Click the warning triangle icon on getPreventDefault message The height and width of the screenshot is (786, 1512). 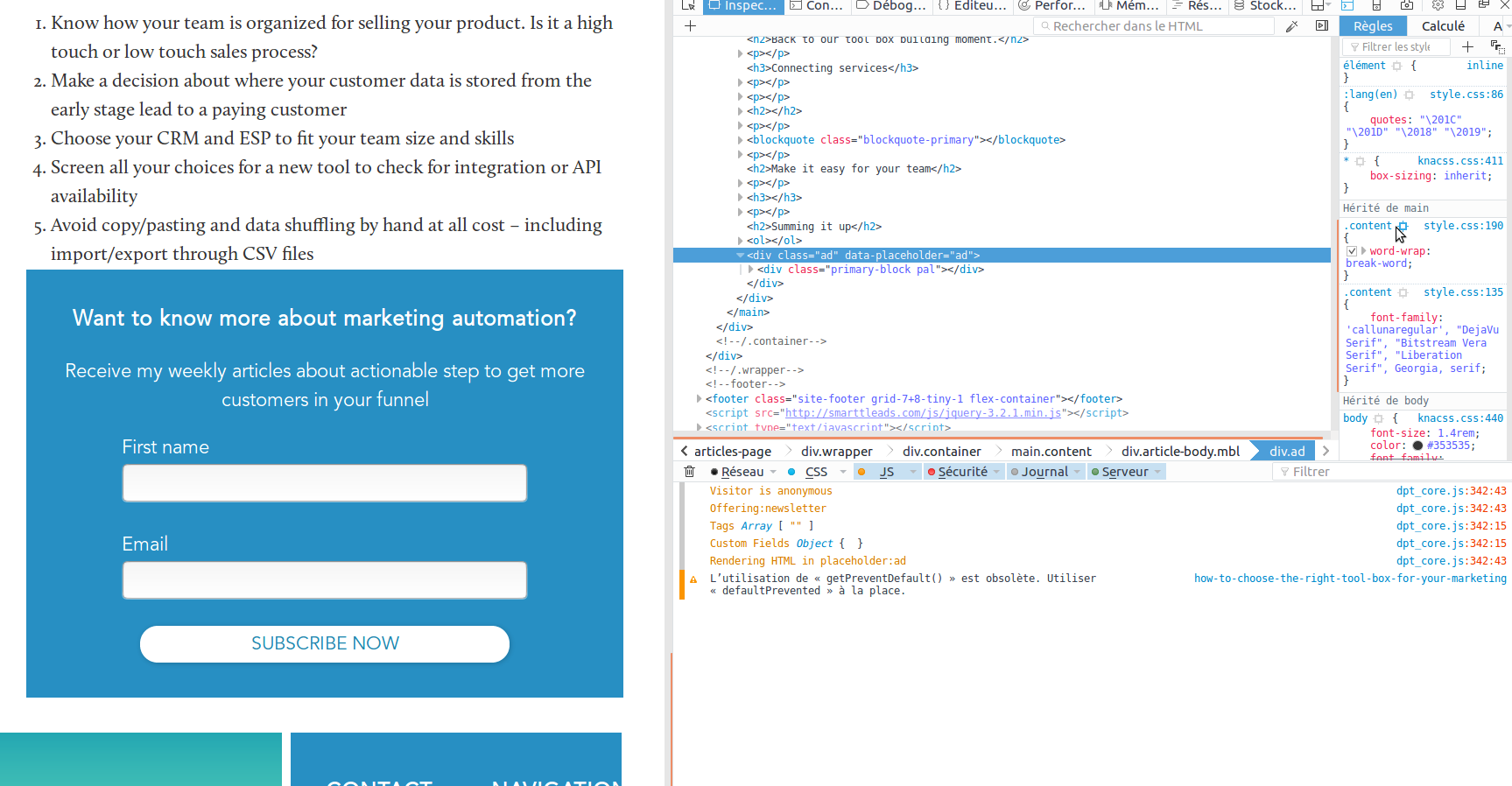point(693,579)
